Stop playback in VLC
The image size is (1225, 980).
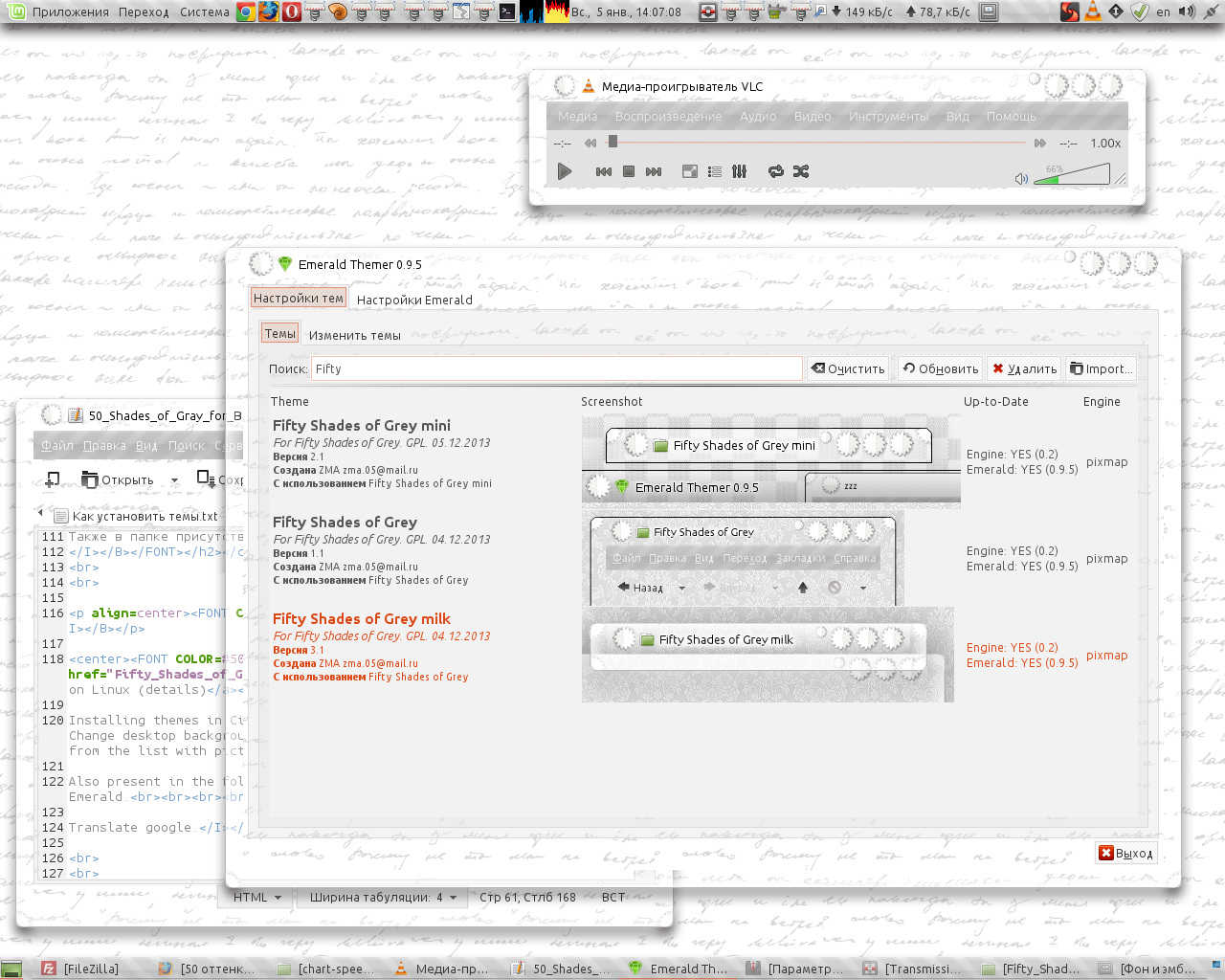(x=629, y=171)
